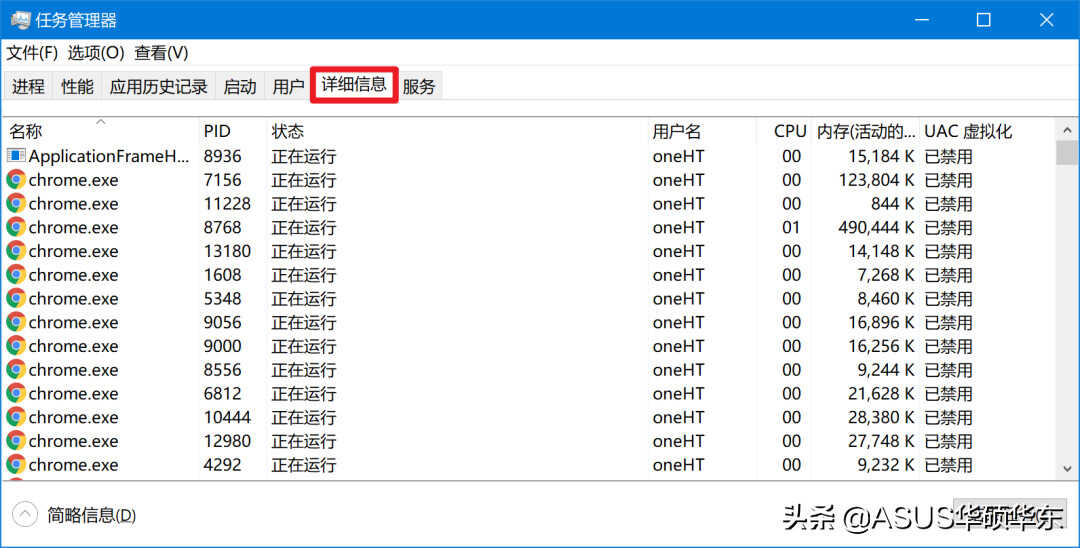Open the 启动 tab
Viewport: 1080px width, 548px height.
tap(240, 86)
